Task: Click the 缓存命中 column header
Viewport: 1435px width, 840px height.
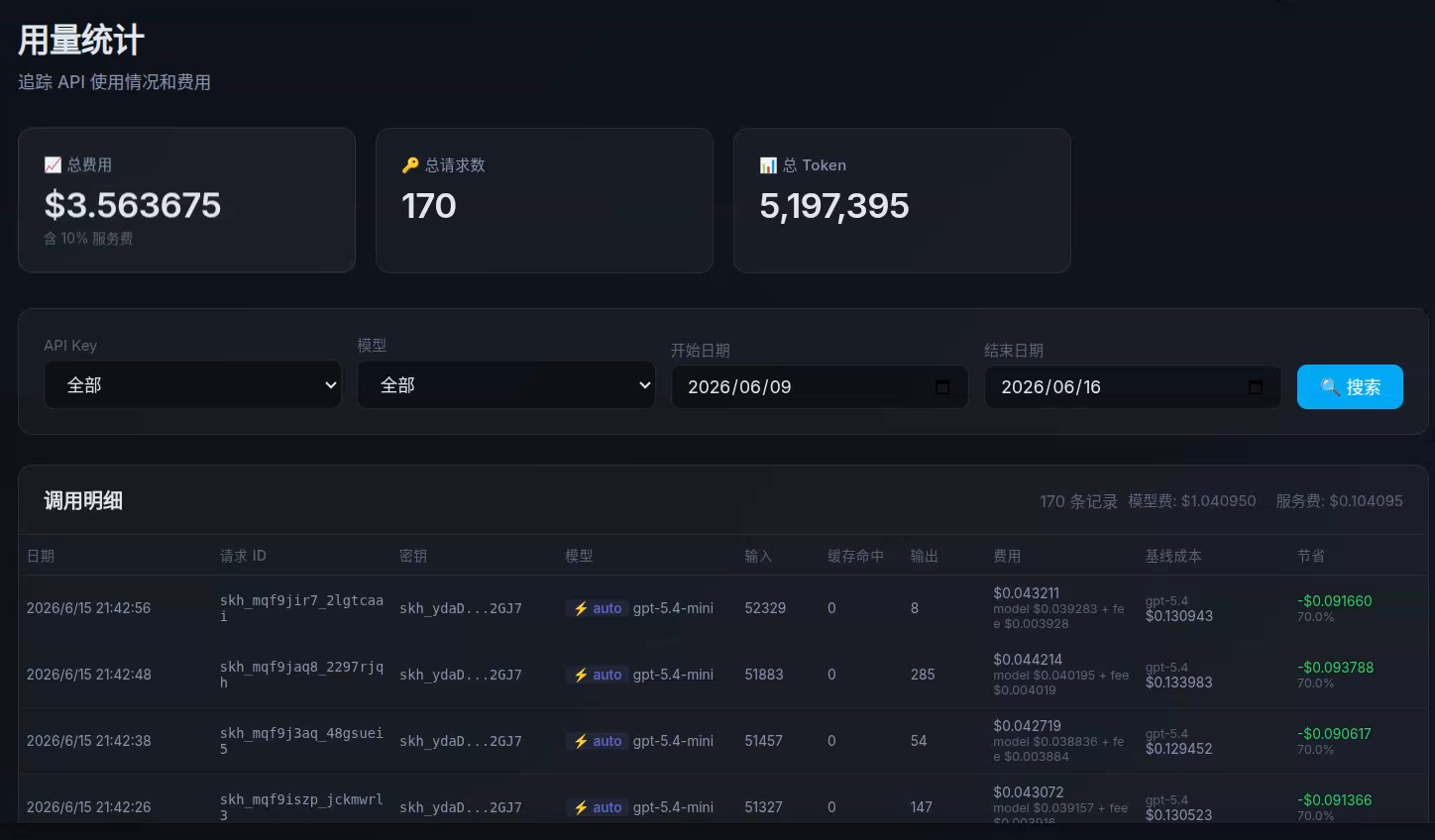Action: (x=856, y=557)
